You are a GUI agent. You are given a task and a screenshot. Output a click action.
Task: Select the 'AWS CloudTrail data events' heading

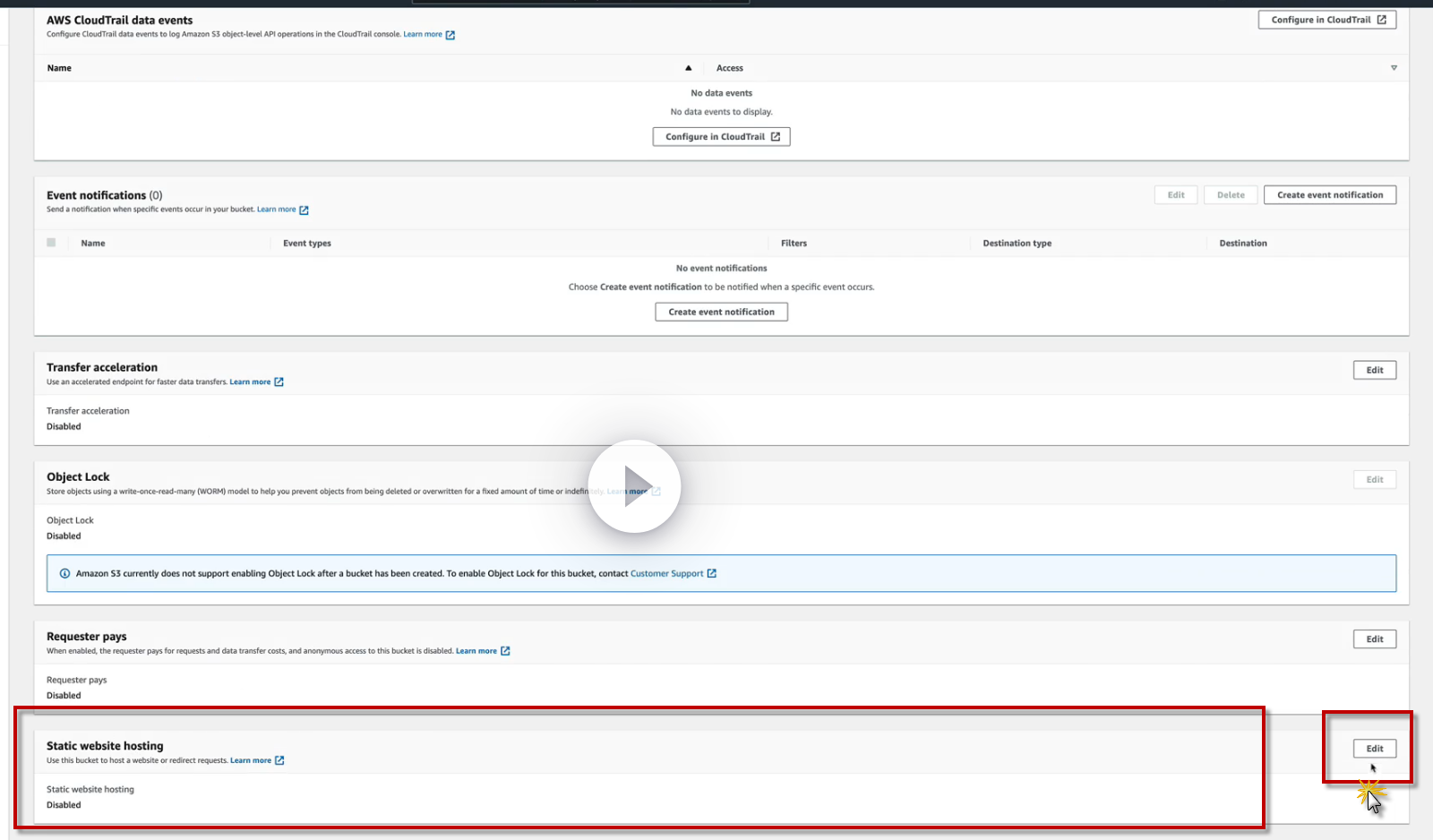[120, 20]
